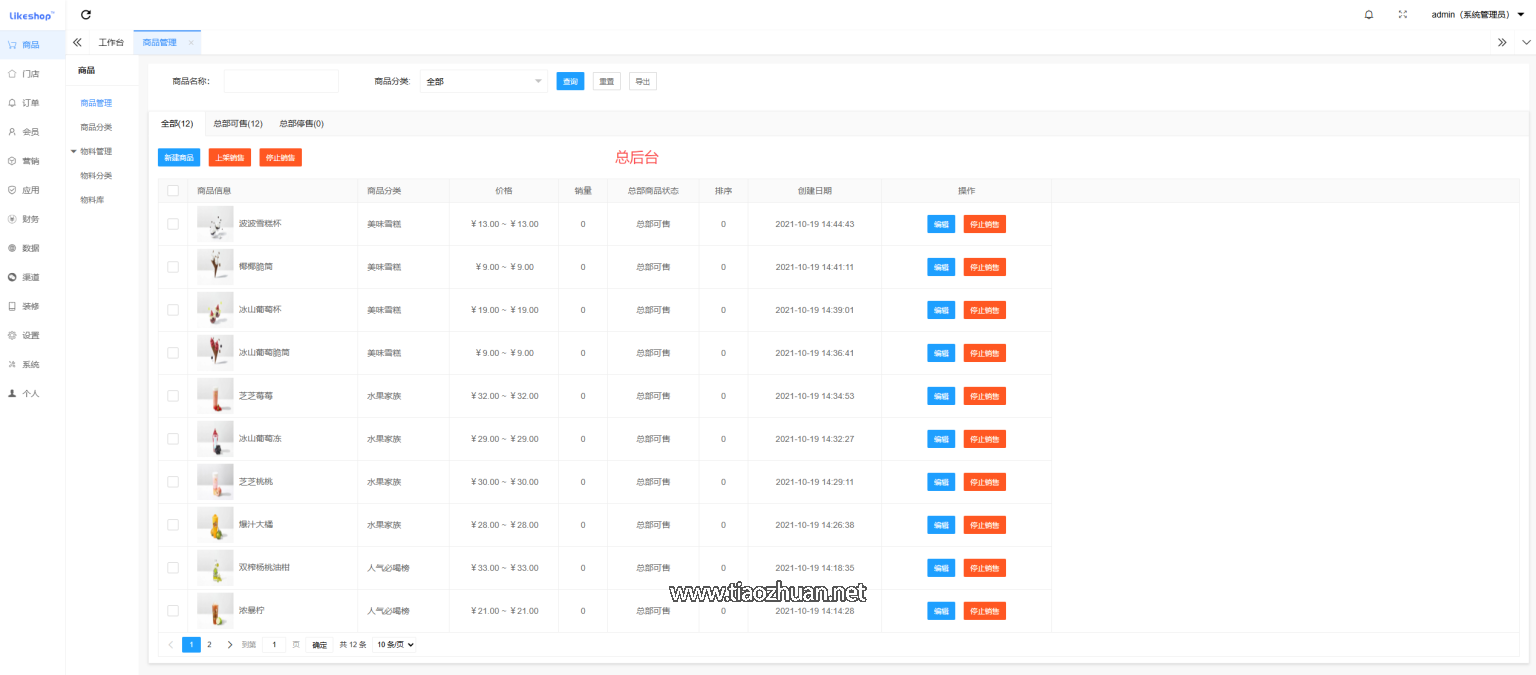The height and width of the screenshot is (675, 1536).
Task: Click the blue 查询 search button
Action: [570, 81]
